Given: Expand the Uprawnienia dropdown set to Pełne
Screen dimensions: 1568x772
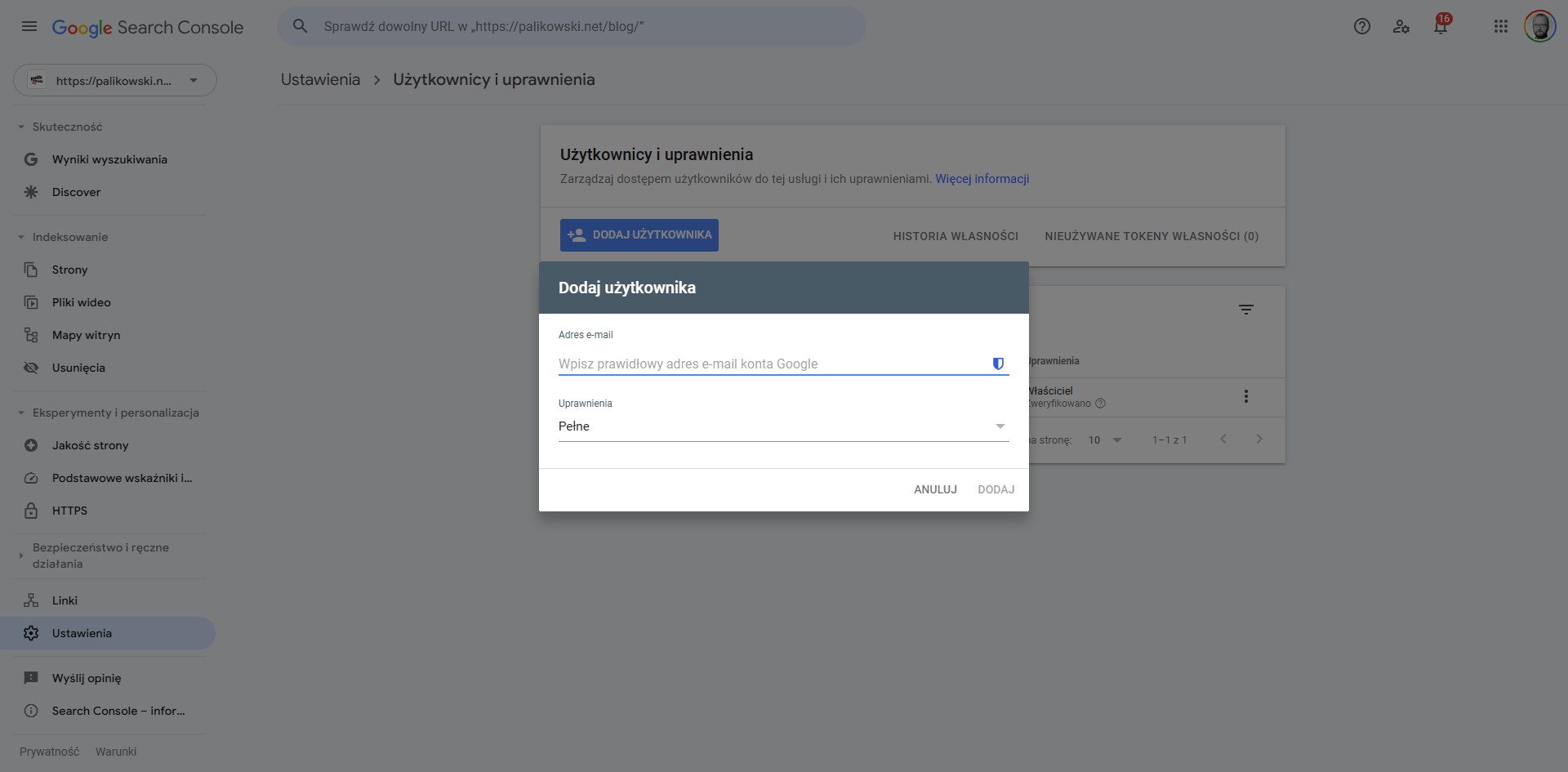Looking at the screenshot, I should (782, 426).
